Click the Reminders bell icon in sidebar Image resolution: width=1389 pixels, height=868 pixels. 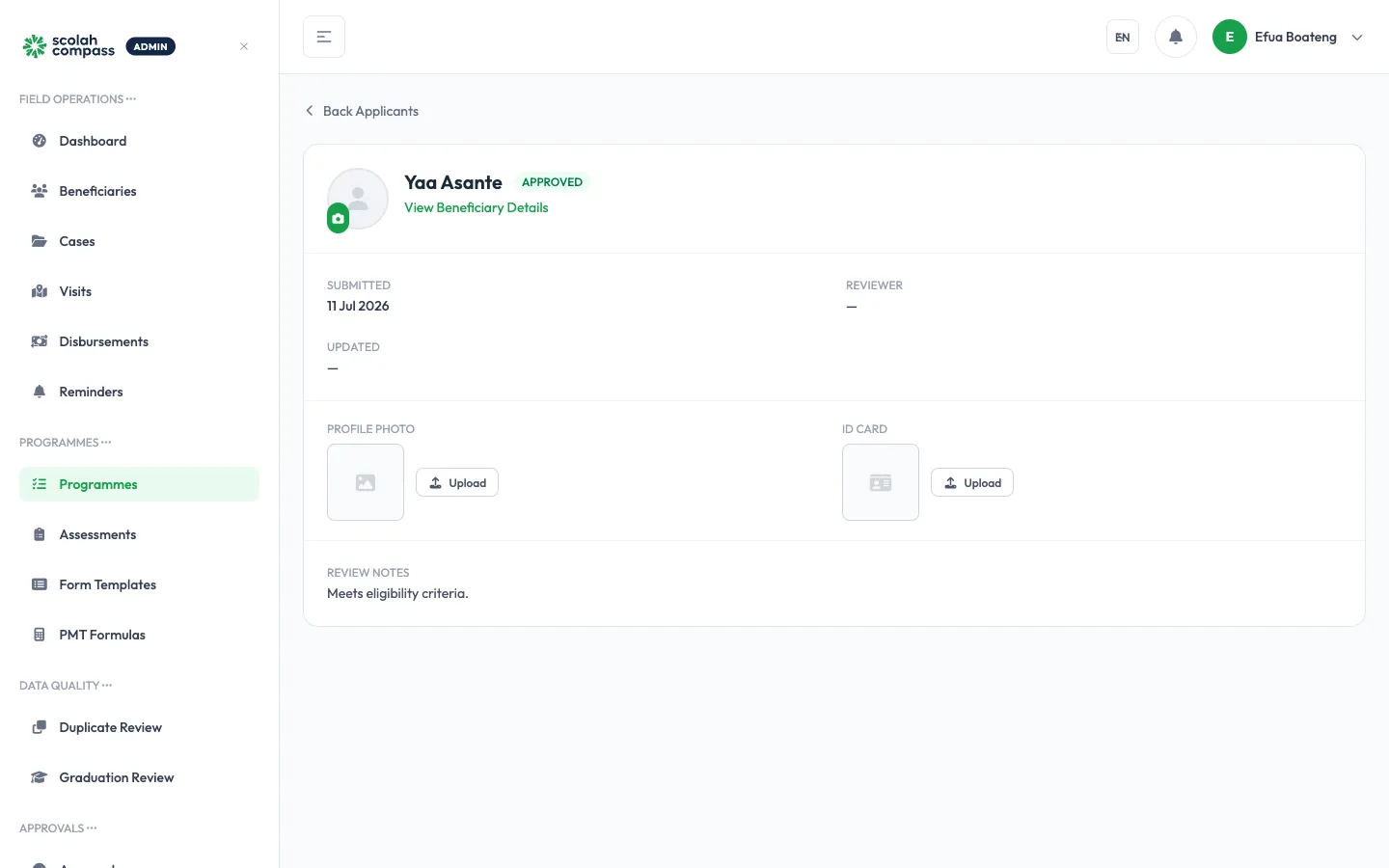(x=40, y=392)
